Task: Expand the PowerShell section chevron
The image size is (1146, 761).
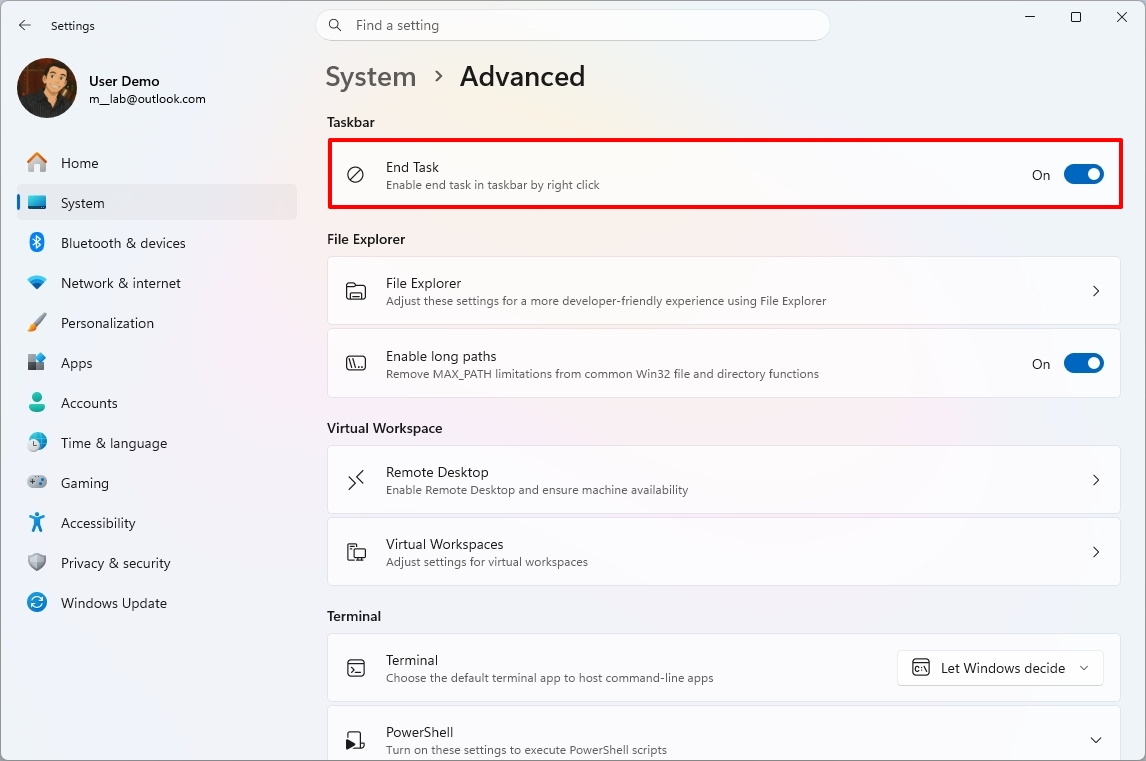Action: pos(1096,740)
